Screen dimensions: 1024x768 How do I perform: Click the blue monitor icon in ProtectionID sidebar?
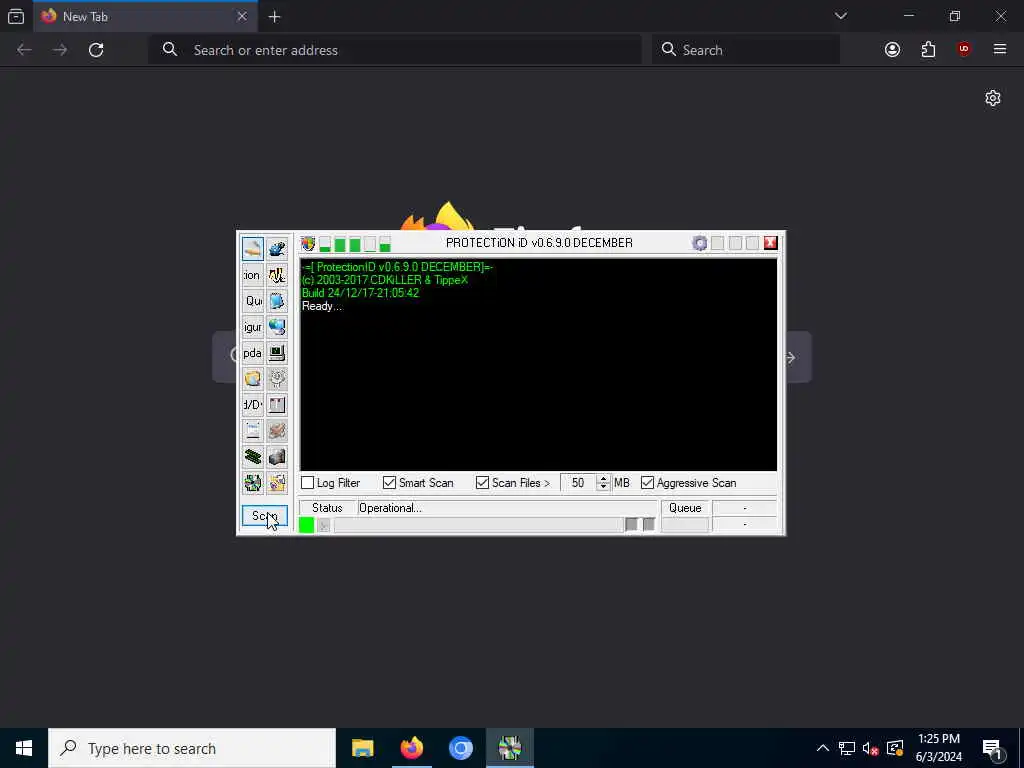click(277, 301)
